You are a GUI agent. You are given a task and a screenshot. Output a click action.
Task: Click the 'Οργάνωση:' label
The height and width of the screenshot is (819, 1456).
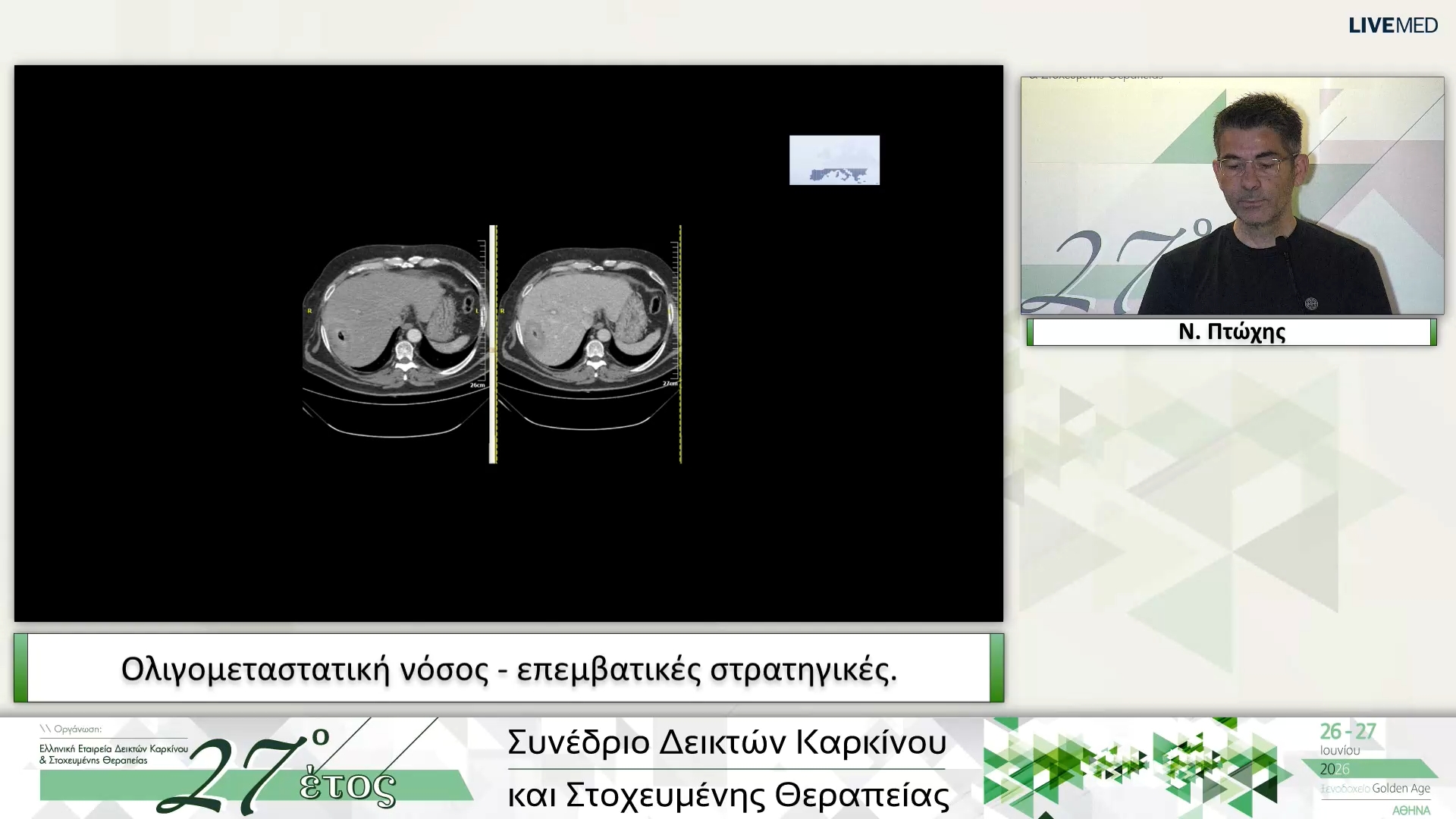click(77, 730)
